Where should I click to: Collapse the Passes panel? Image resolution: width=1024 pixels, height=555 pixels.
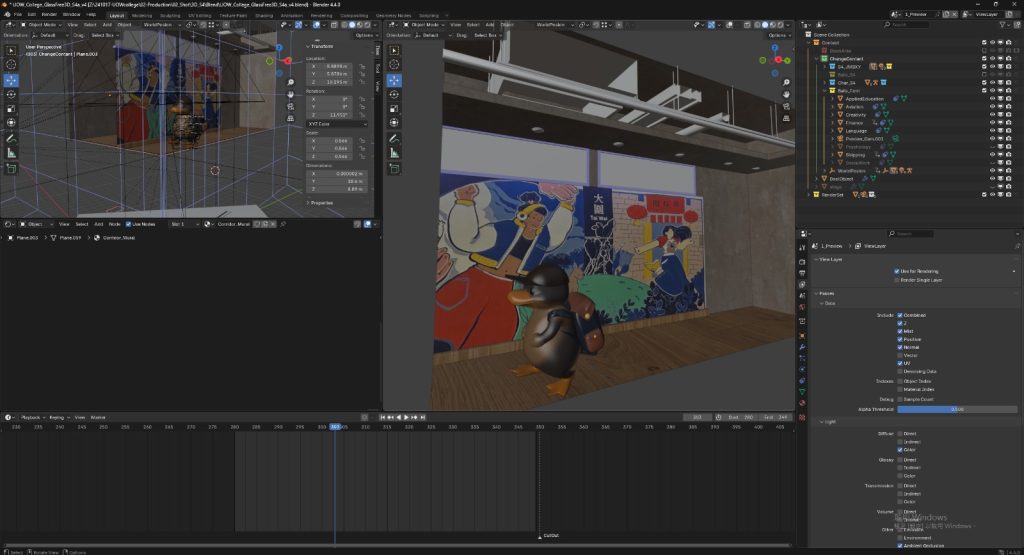click(827, 293)
